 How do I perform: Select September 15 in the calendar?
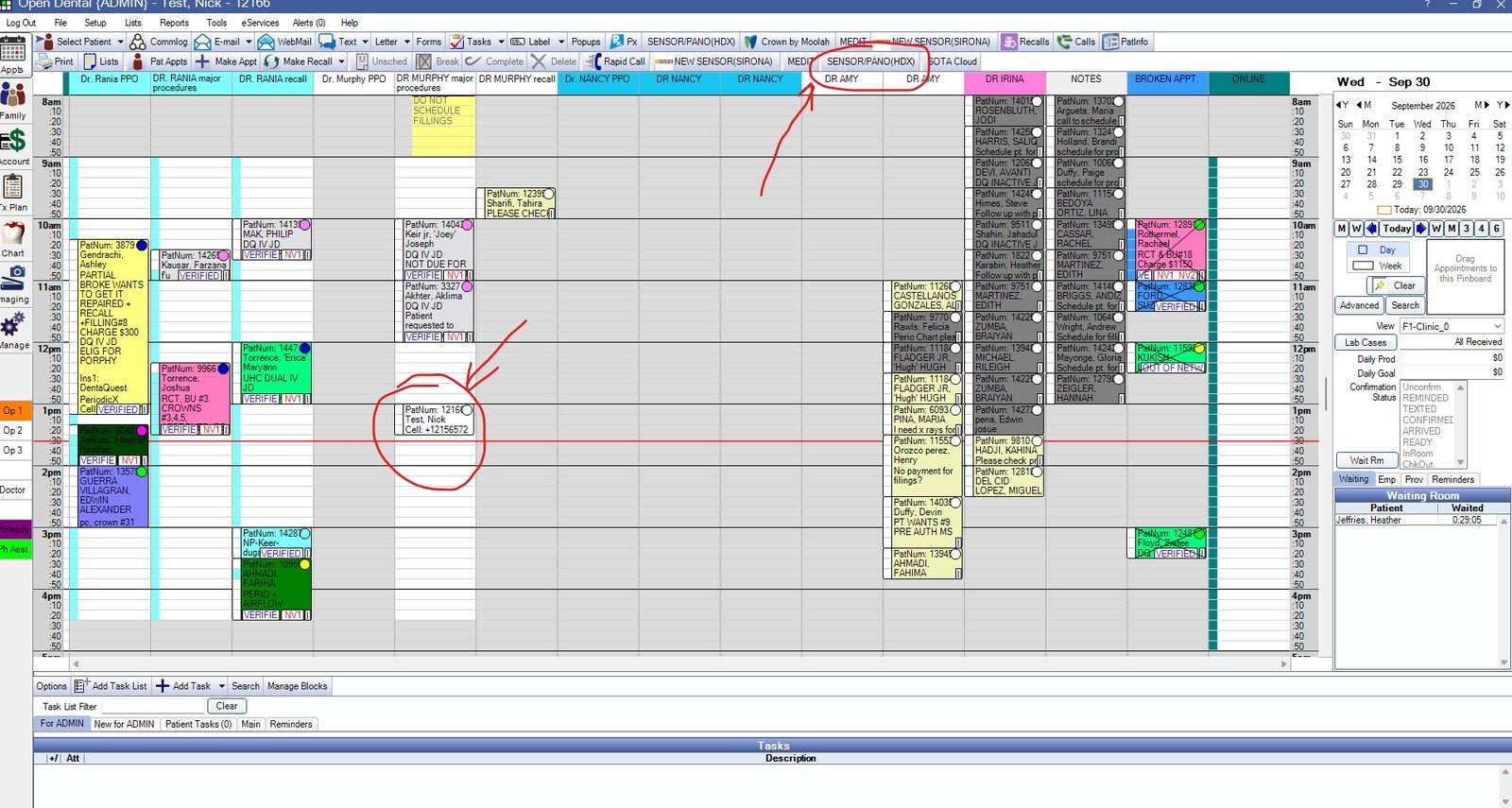[1397, 160]
